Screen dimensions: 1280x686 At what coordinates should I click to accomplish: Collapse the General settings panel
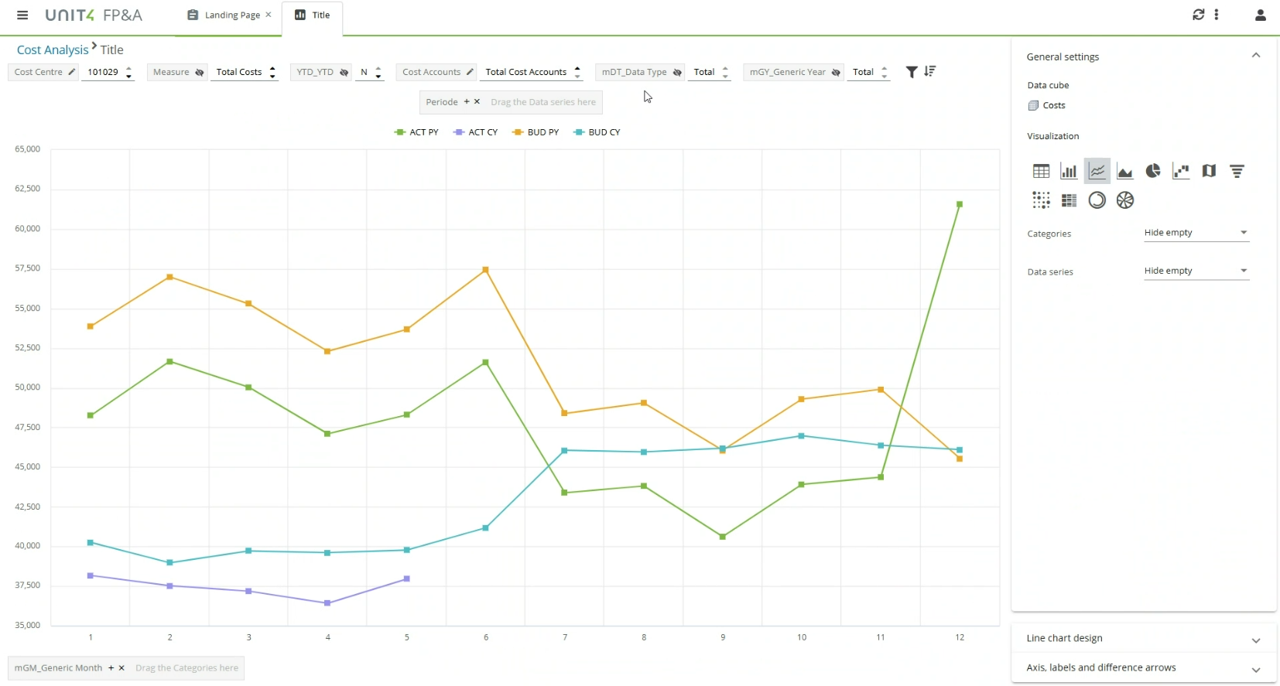click(1256, 56)
